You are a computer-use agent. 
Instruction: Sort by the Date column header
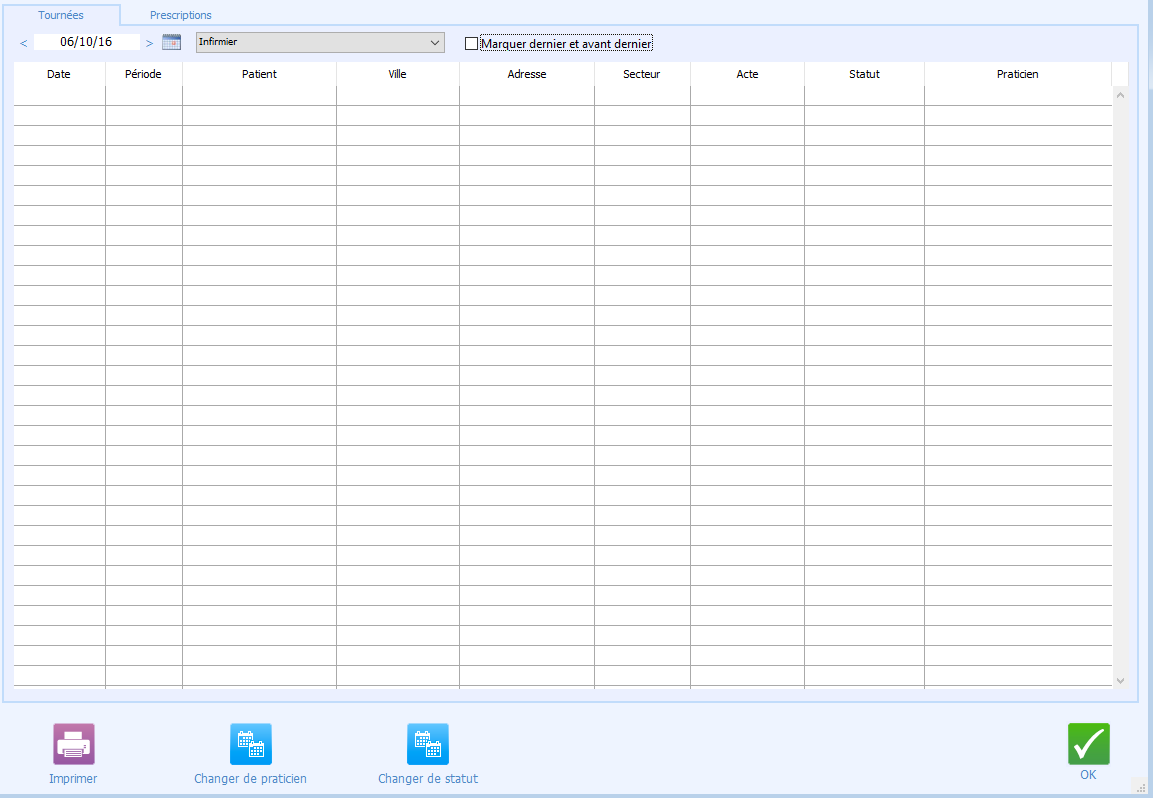pyautogui.click(x=59, y=74)
